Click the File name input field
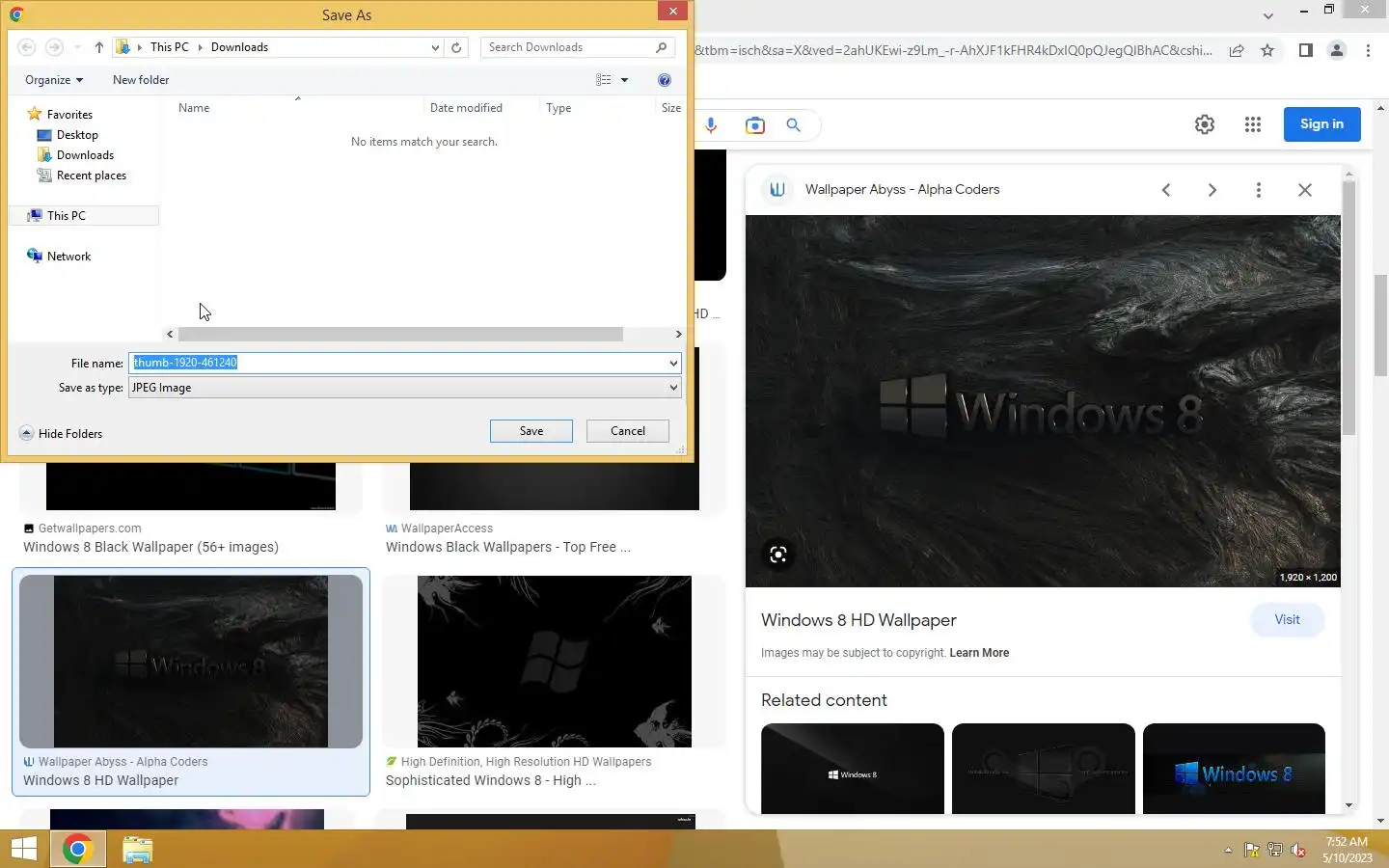This screenshot has width=1389, height=868. pyautogui.click(x=396, y=363)
